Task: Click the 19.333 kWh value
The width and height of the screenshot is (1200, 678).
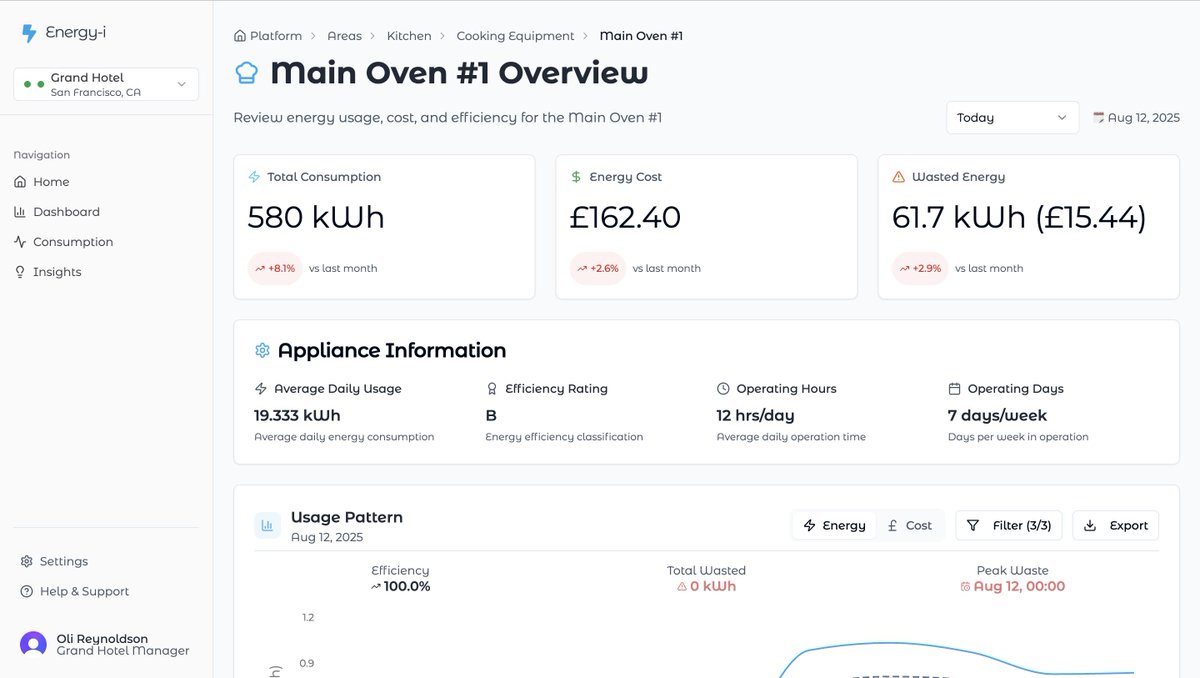Action: 297,415
